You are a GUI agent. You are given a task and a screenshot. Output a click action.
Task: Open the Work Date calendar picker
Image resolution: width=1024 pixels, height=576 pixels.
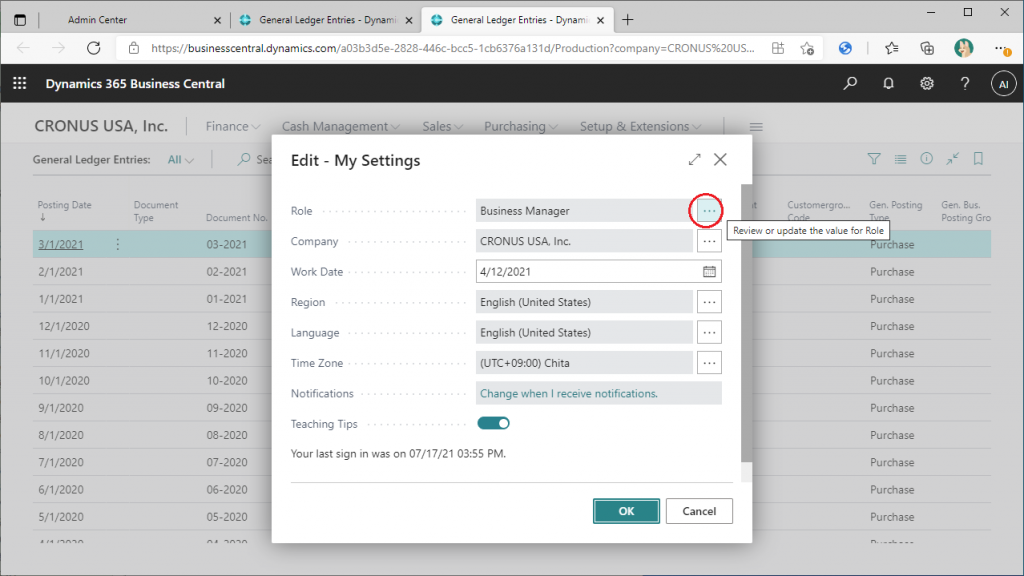coord(709,272)
